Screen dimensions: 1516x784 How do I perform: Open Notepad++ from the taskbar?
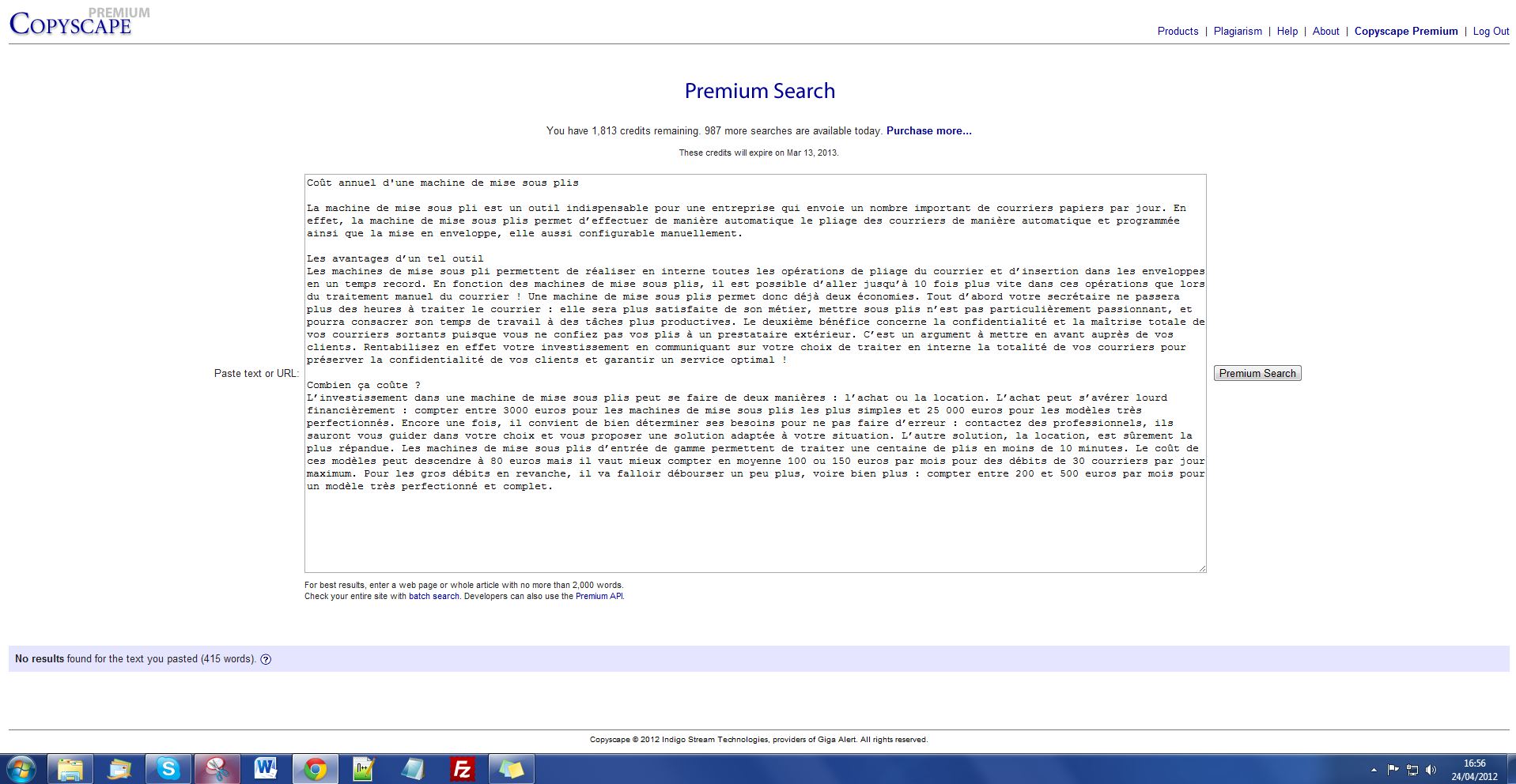364,769
